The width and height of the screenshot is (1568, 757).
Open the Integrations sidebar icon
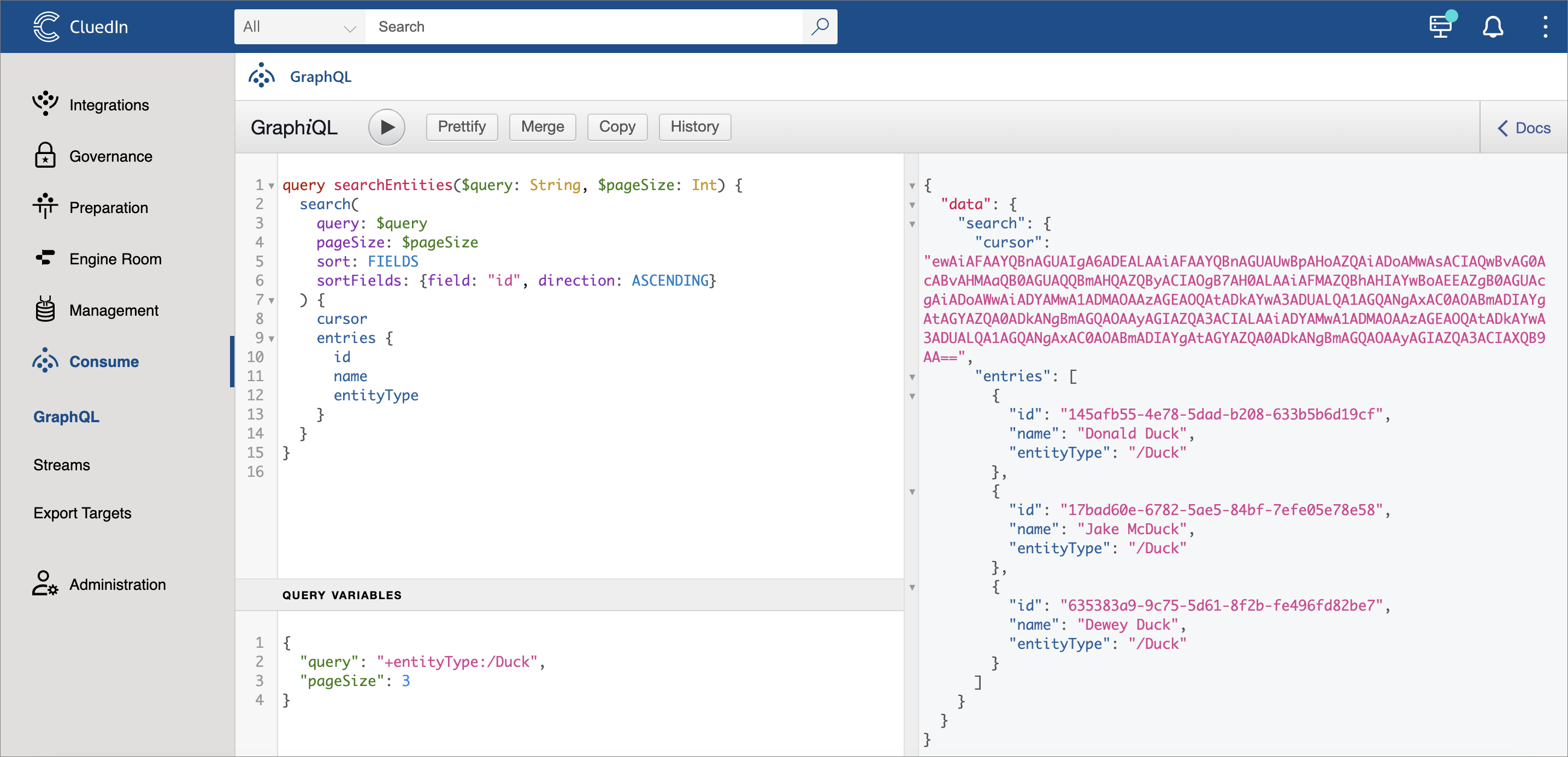[x=45, y=104]
